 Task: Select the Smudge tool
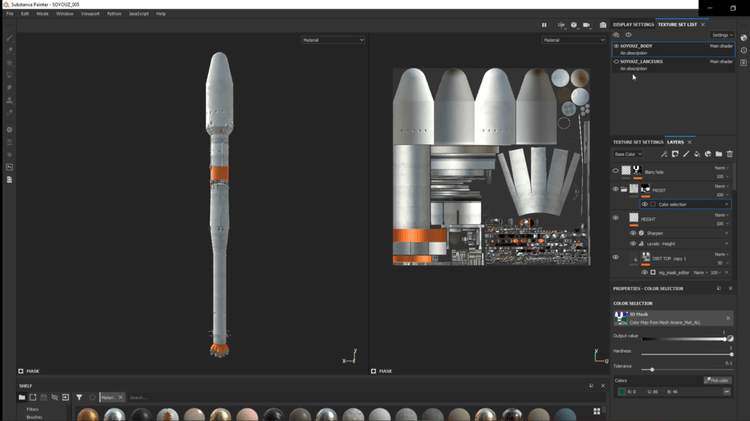click(9, 88)
